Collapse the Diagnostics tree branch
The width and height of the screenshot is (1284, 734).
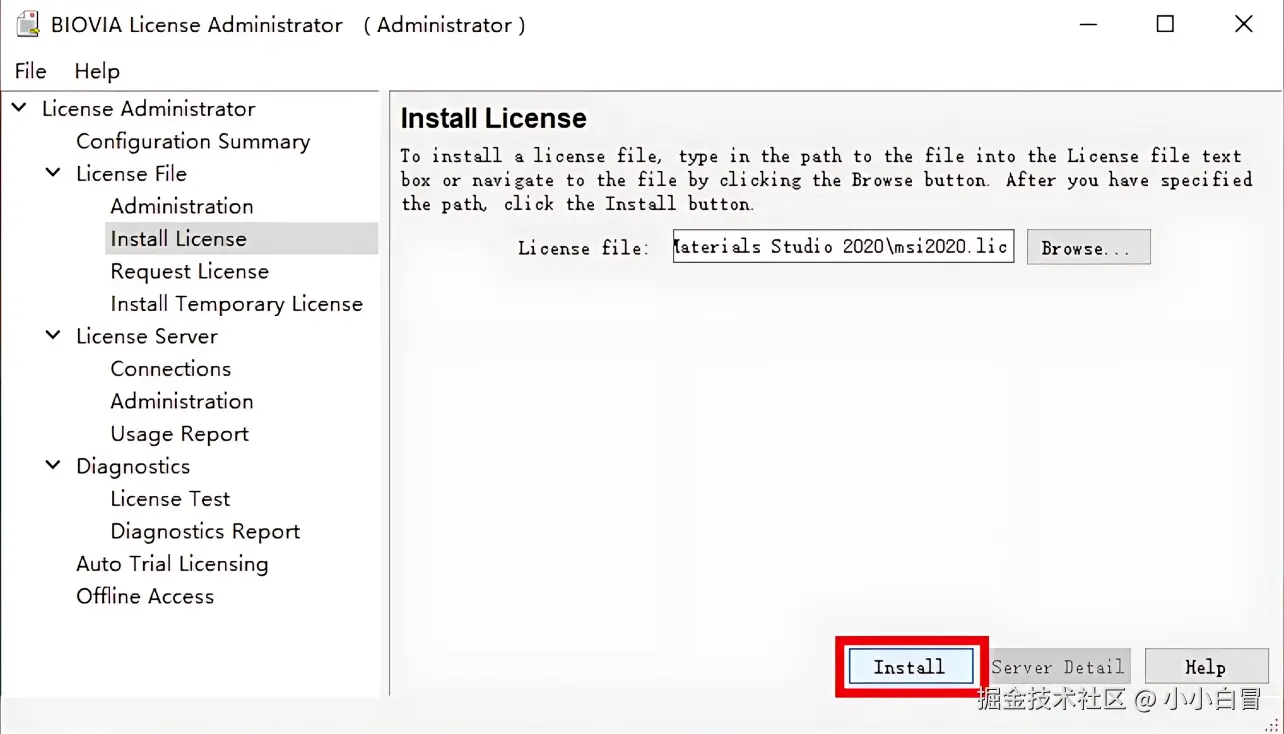click(x=53, y=465)
